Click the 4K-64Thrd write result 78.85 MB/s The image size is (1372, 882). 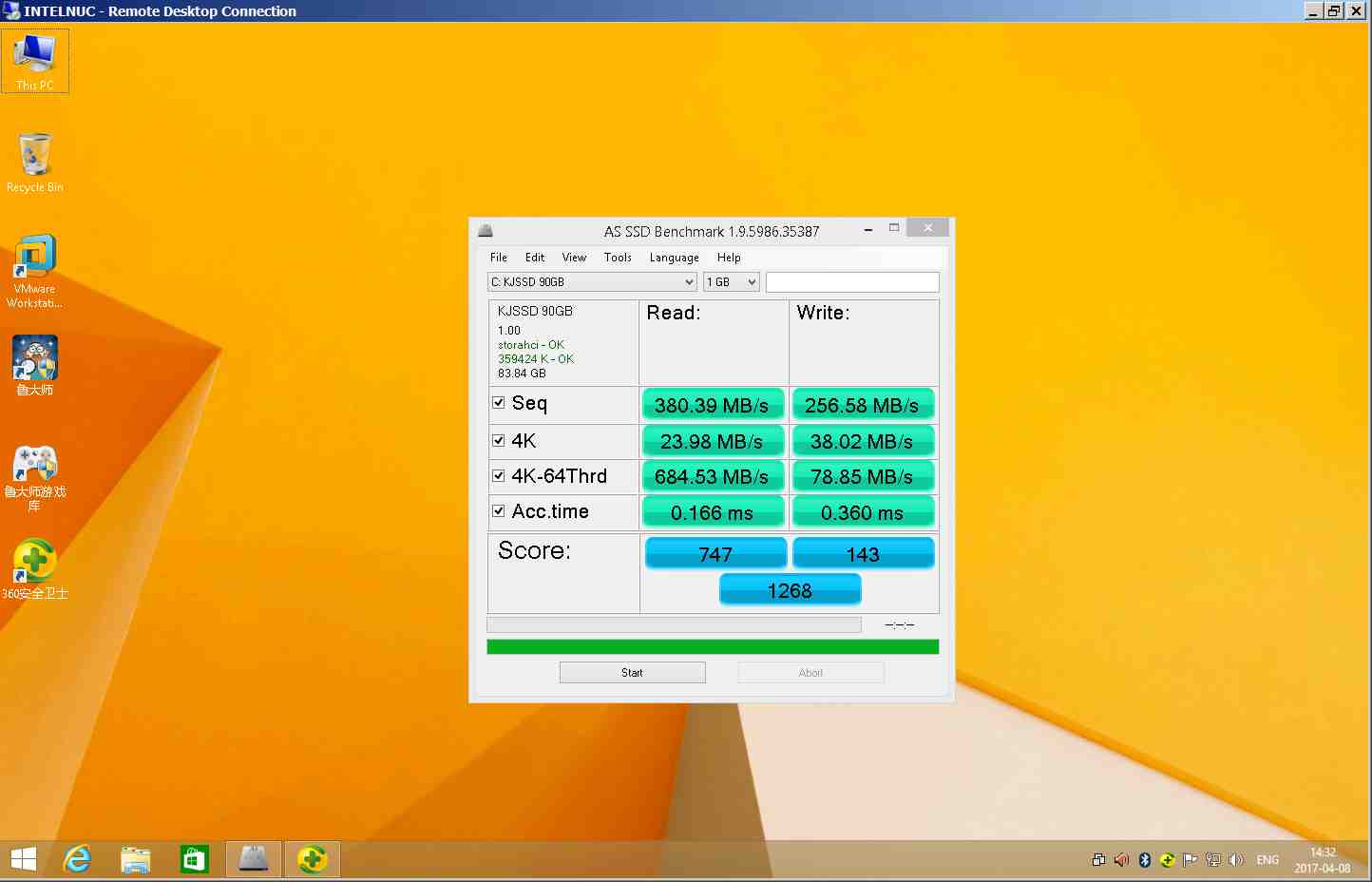coord(862,476)
